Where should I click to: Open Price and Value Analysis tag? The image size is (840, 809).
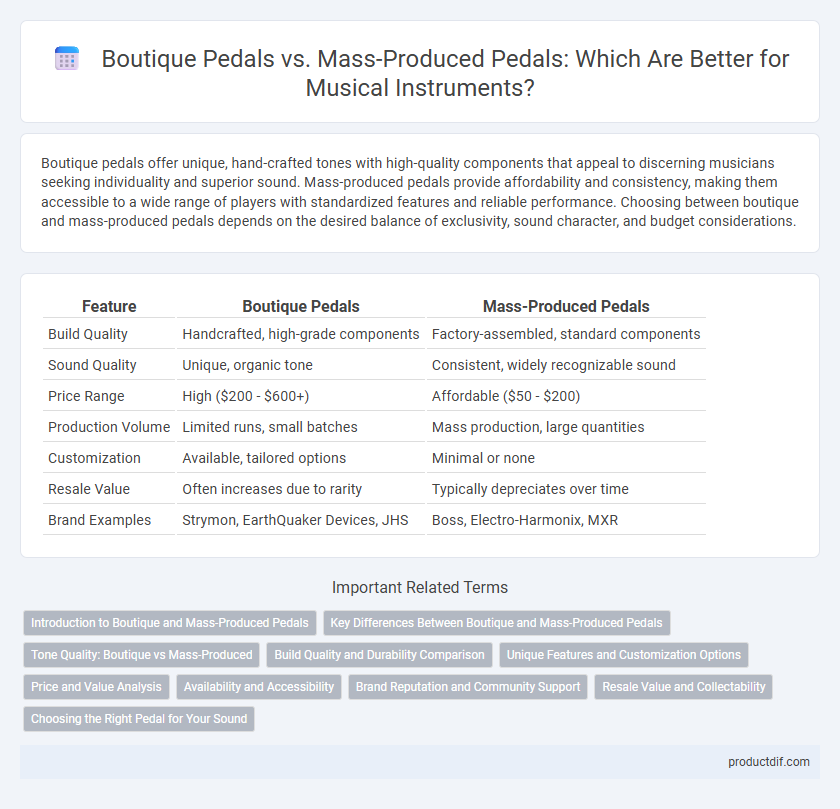(x=96, y=687)
